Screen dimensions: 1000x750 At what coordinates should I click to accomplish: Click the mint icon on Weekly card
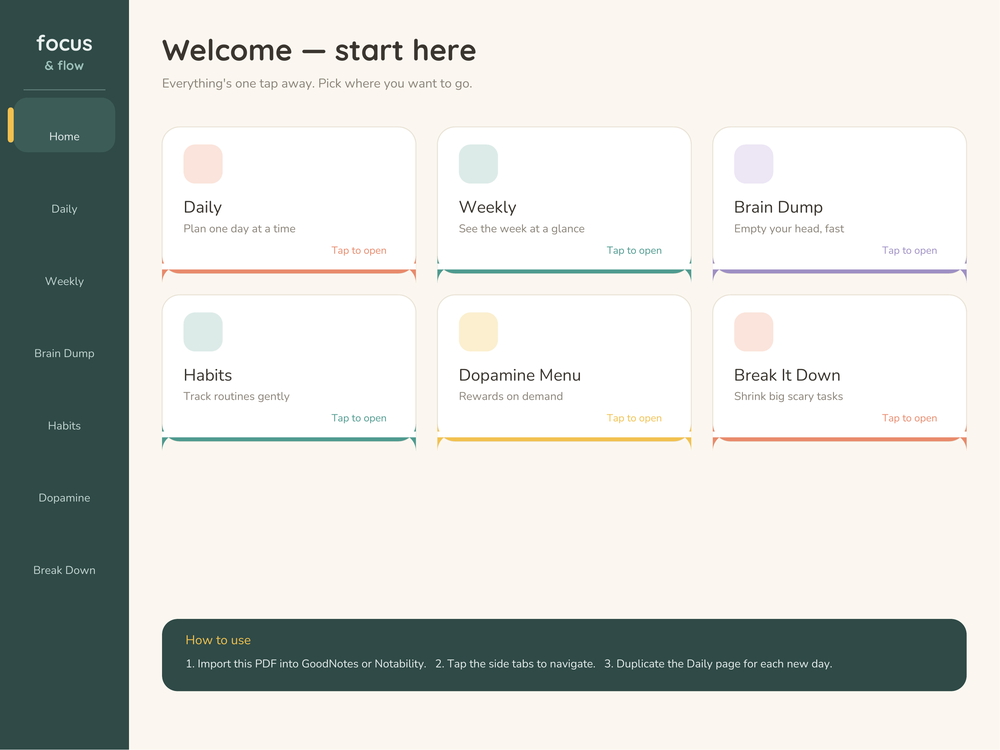coord(478,164)
